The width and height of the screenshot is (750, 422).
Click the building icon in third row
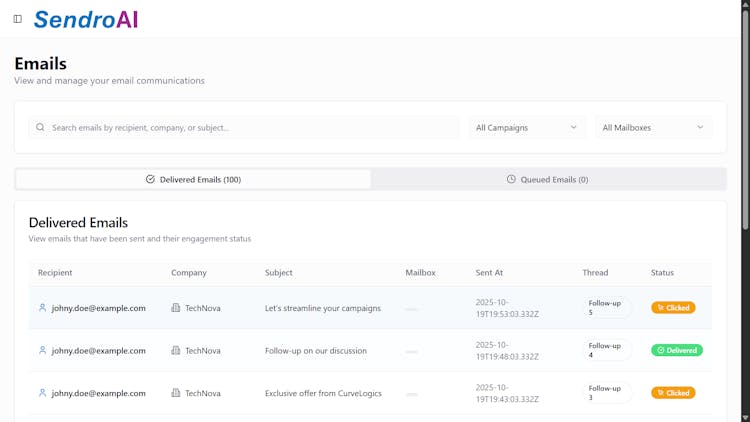(176, 393)
